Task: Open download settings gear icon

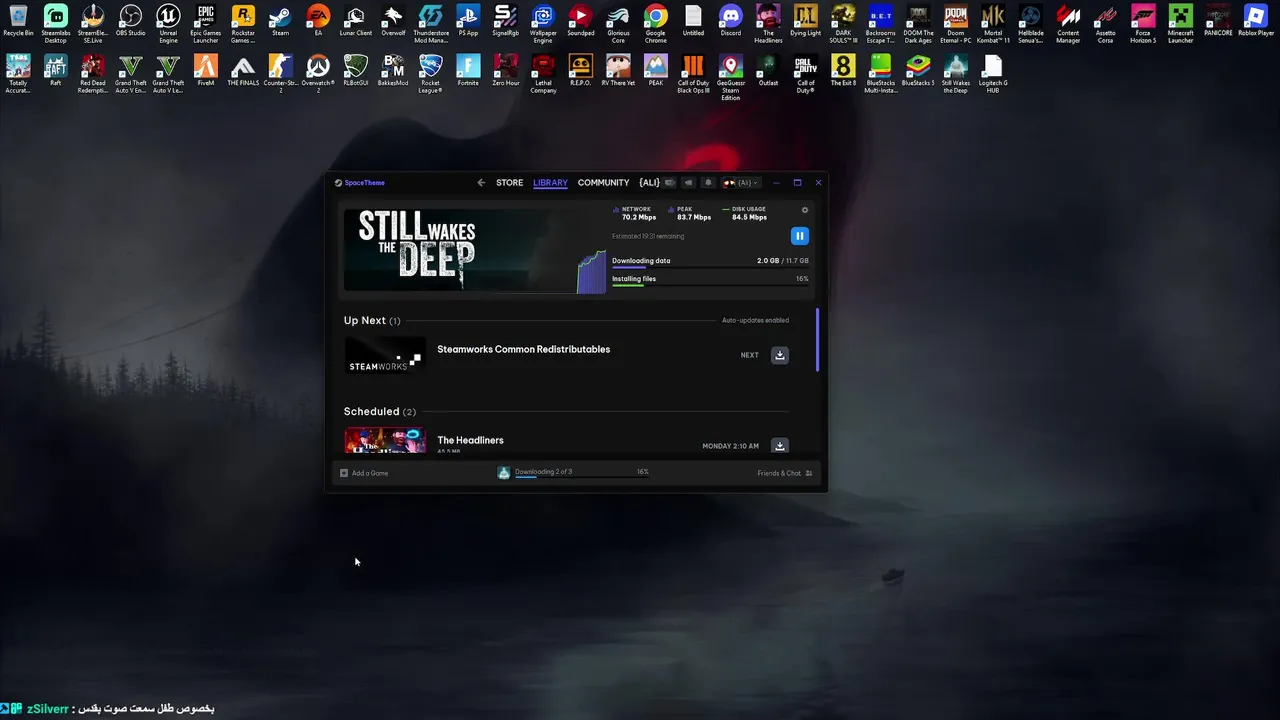Action: point(805,210)
